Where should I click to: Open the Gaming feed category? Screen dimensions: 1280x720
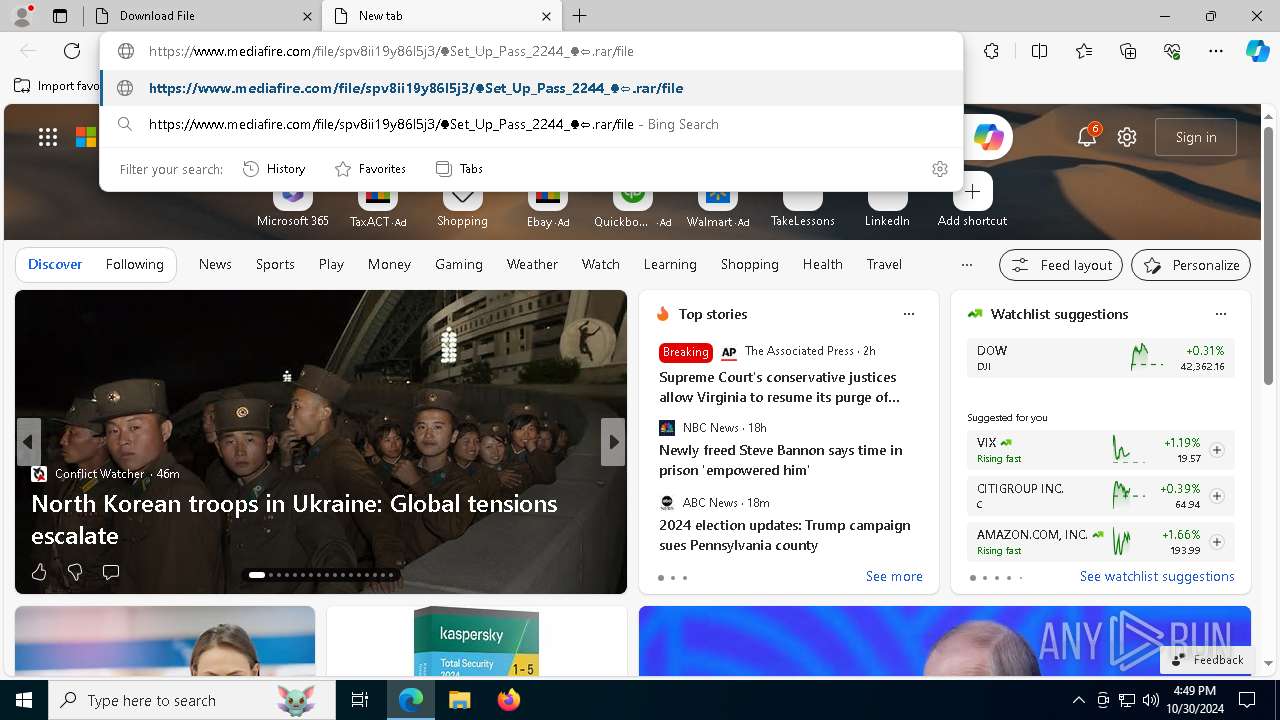(x=459, y=264)
